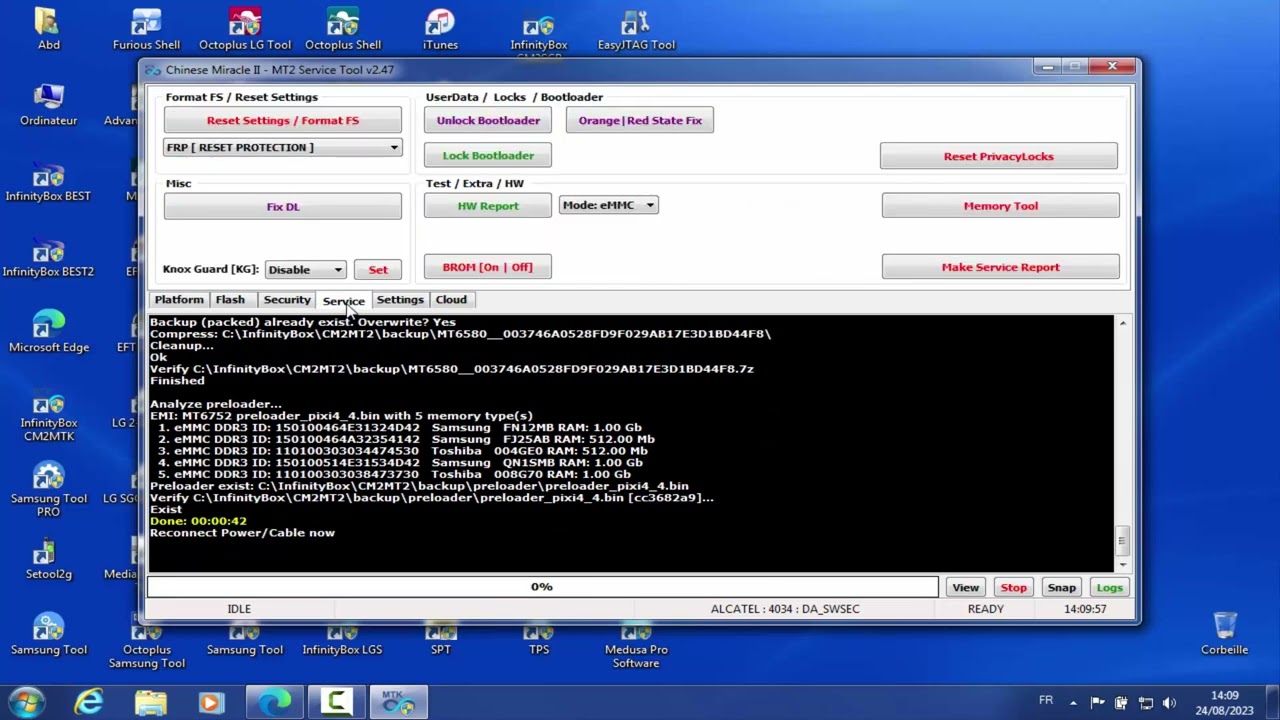The image size is (1280, 720).
Task: Open the green C app on taskbar
Action: 336,703
